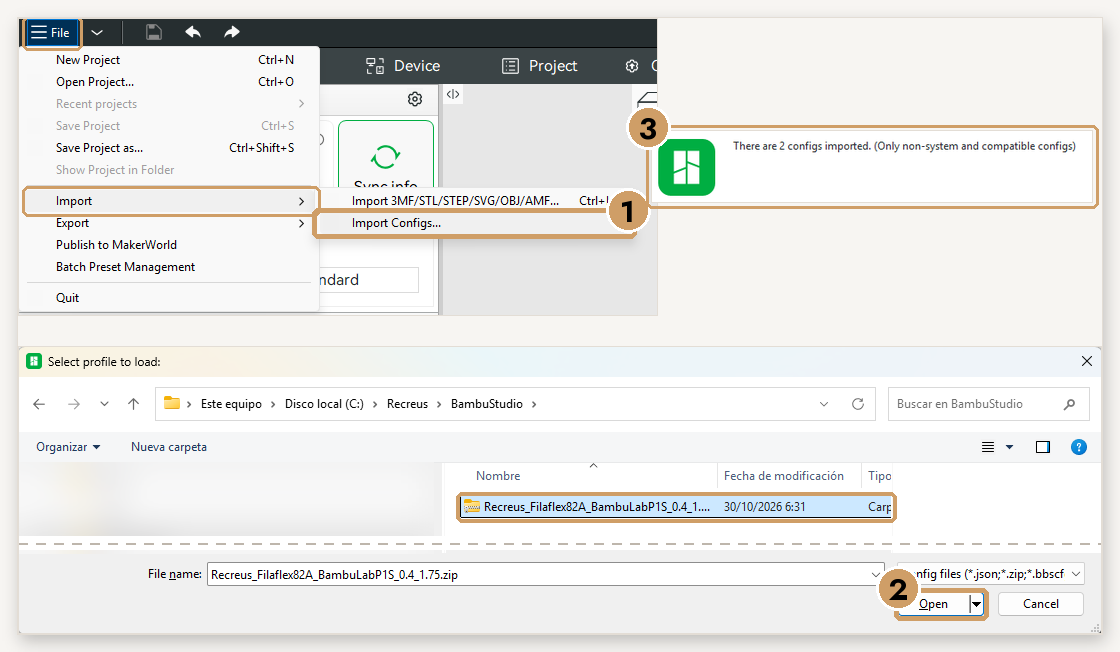This screenshot has height=652, width=1120.
Task: Click the green Sync info refresh icon
Action: (x=386, y=156)
